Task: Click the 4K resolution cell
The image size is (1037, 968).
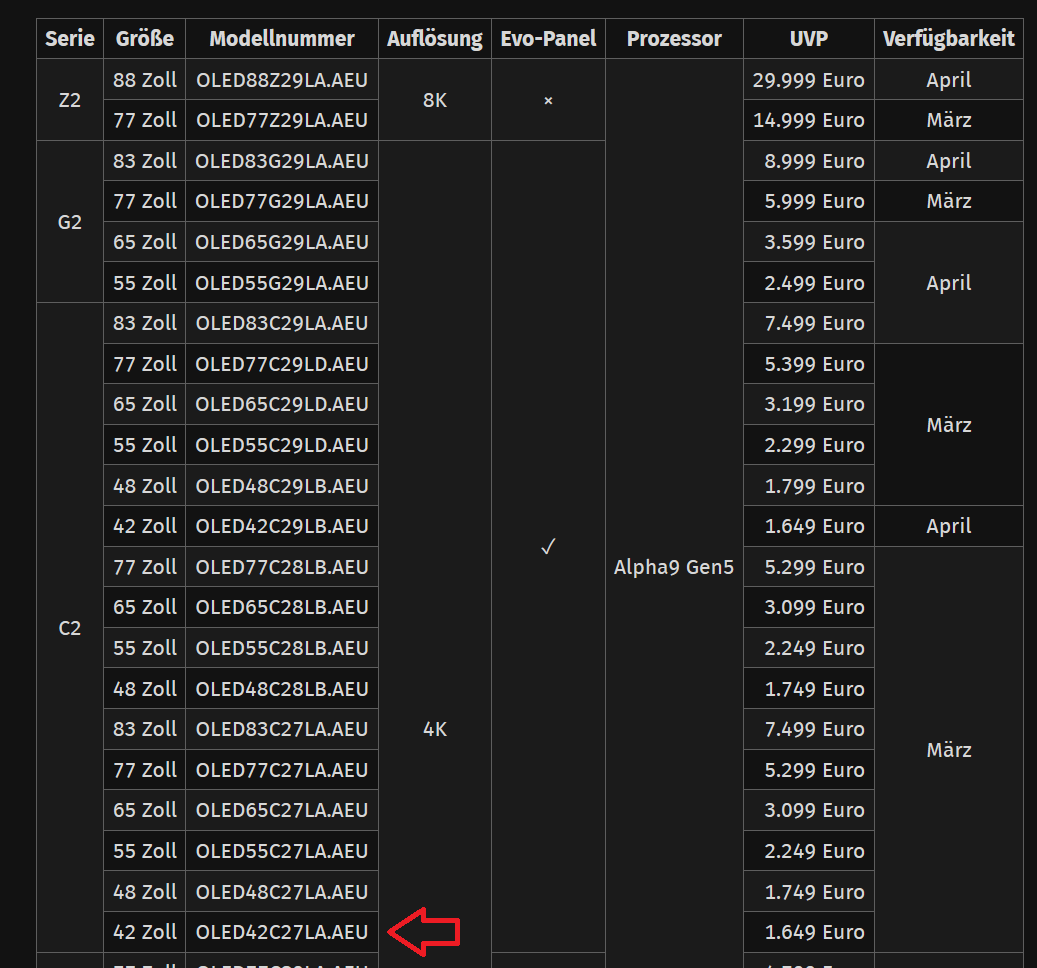Action: (x=434, y=729)
